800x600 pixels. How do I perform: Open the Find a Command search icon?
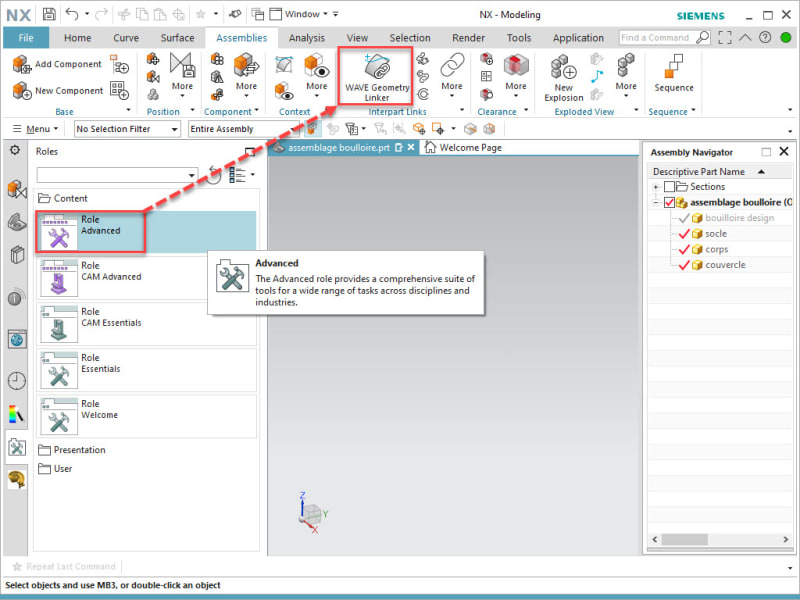pyautogui.click(x=703, y=37)
